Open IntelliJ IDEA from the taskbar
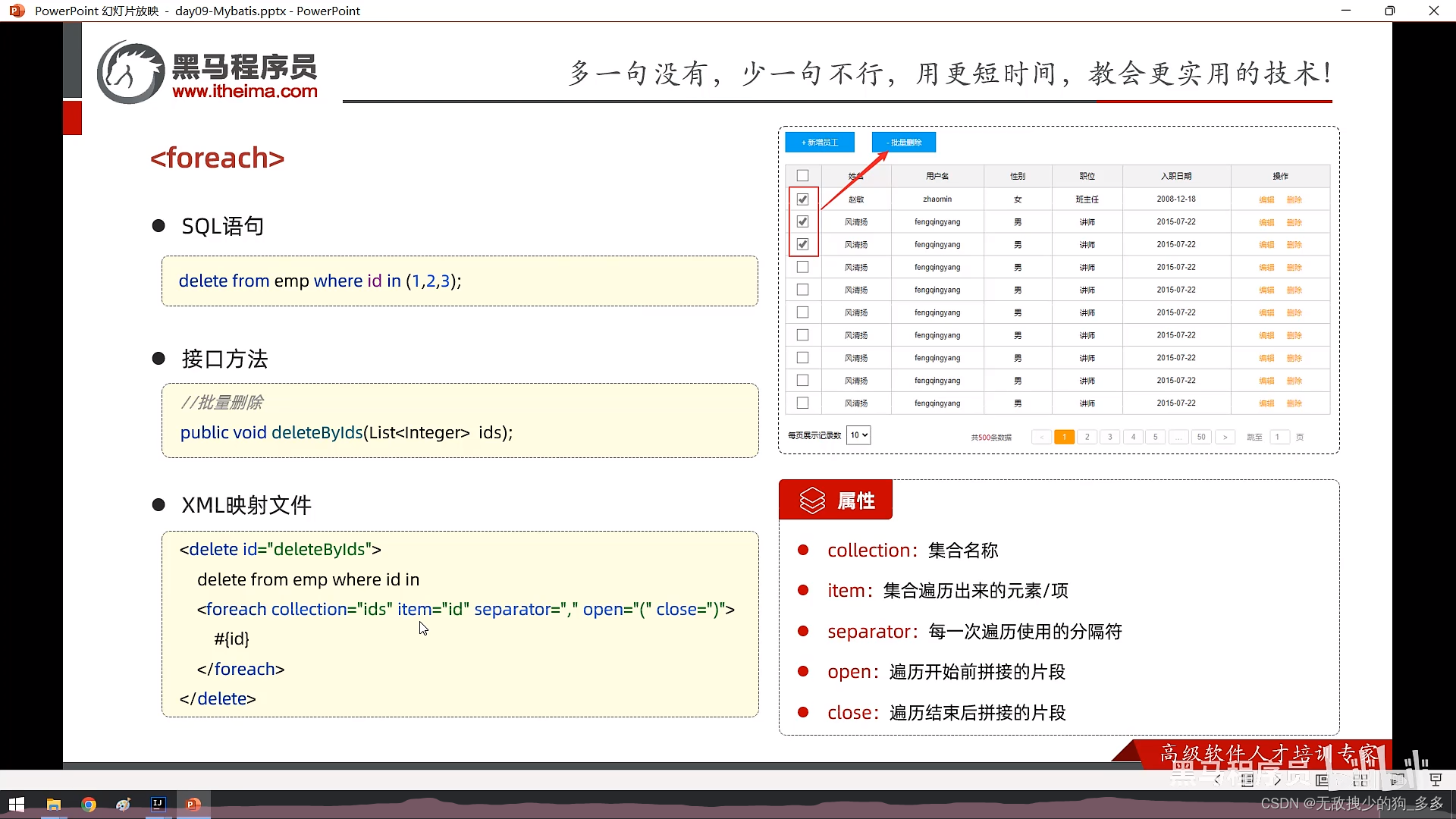Screen dimensions: 1456x819 click(158, 804)
